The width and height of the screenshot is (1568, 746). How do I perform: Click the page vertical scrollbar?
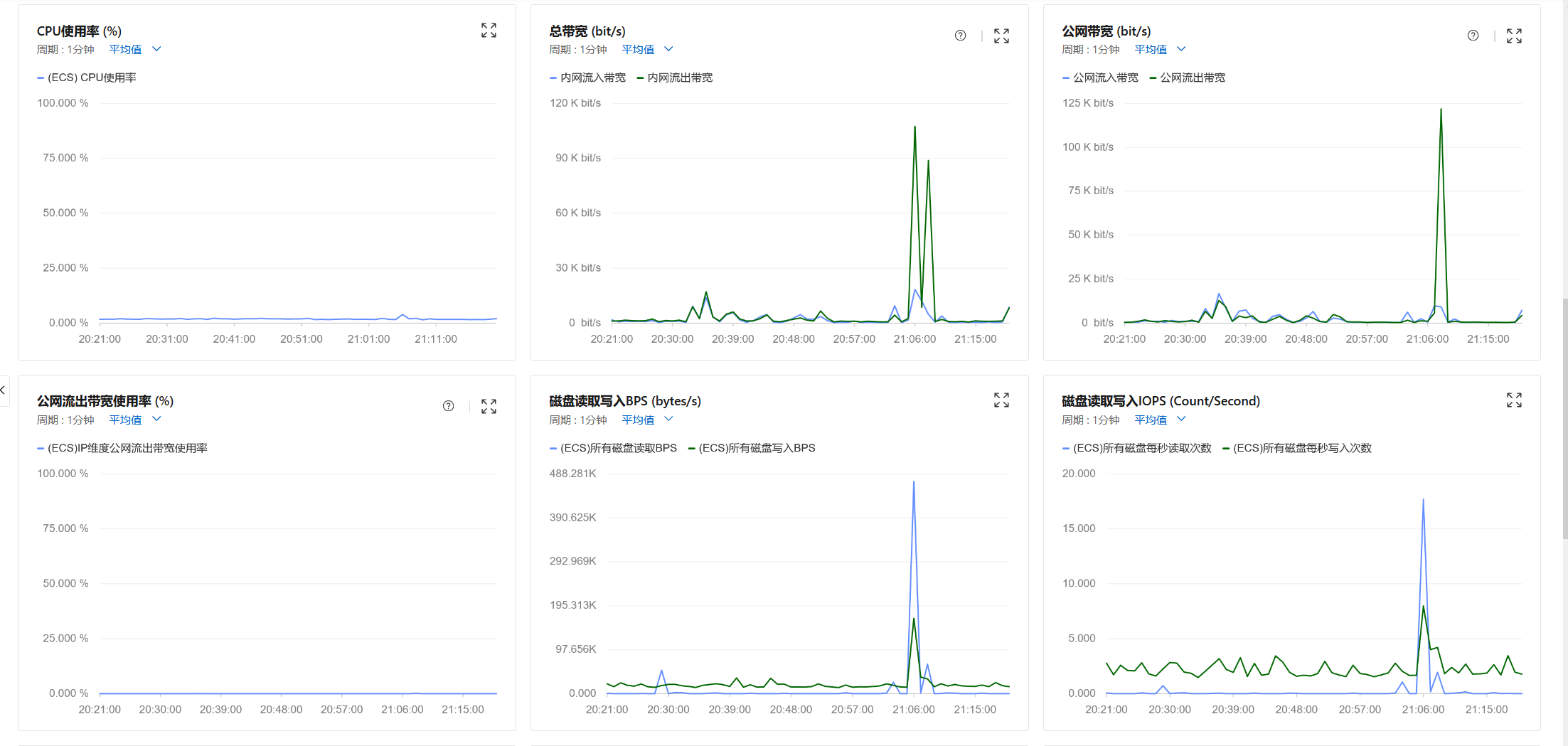1564,418
